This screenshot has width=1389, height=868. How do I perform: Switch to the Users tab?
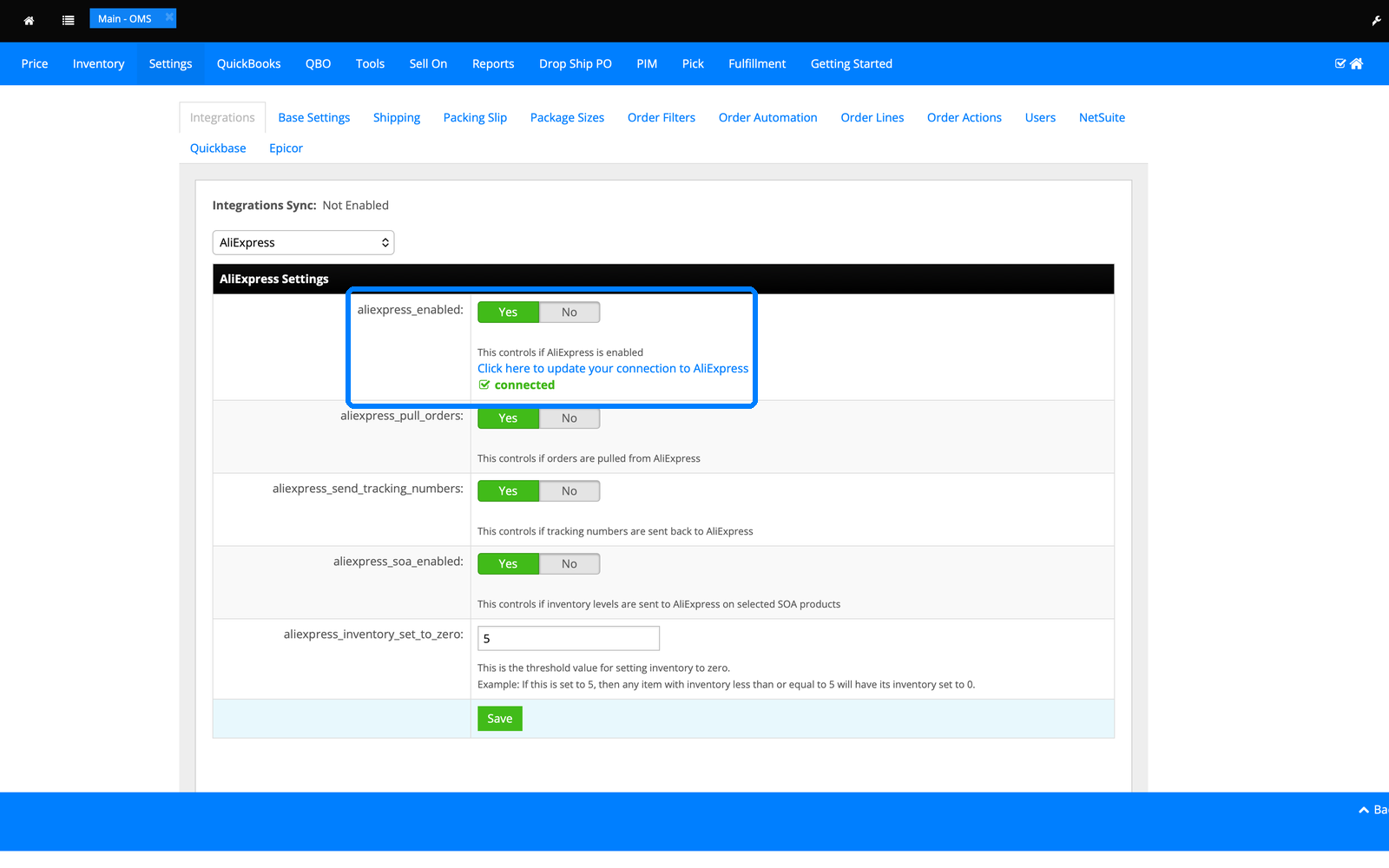pos(1040,117)
